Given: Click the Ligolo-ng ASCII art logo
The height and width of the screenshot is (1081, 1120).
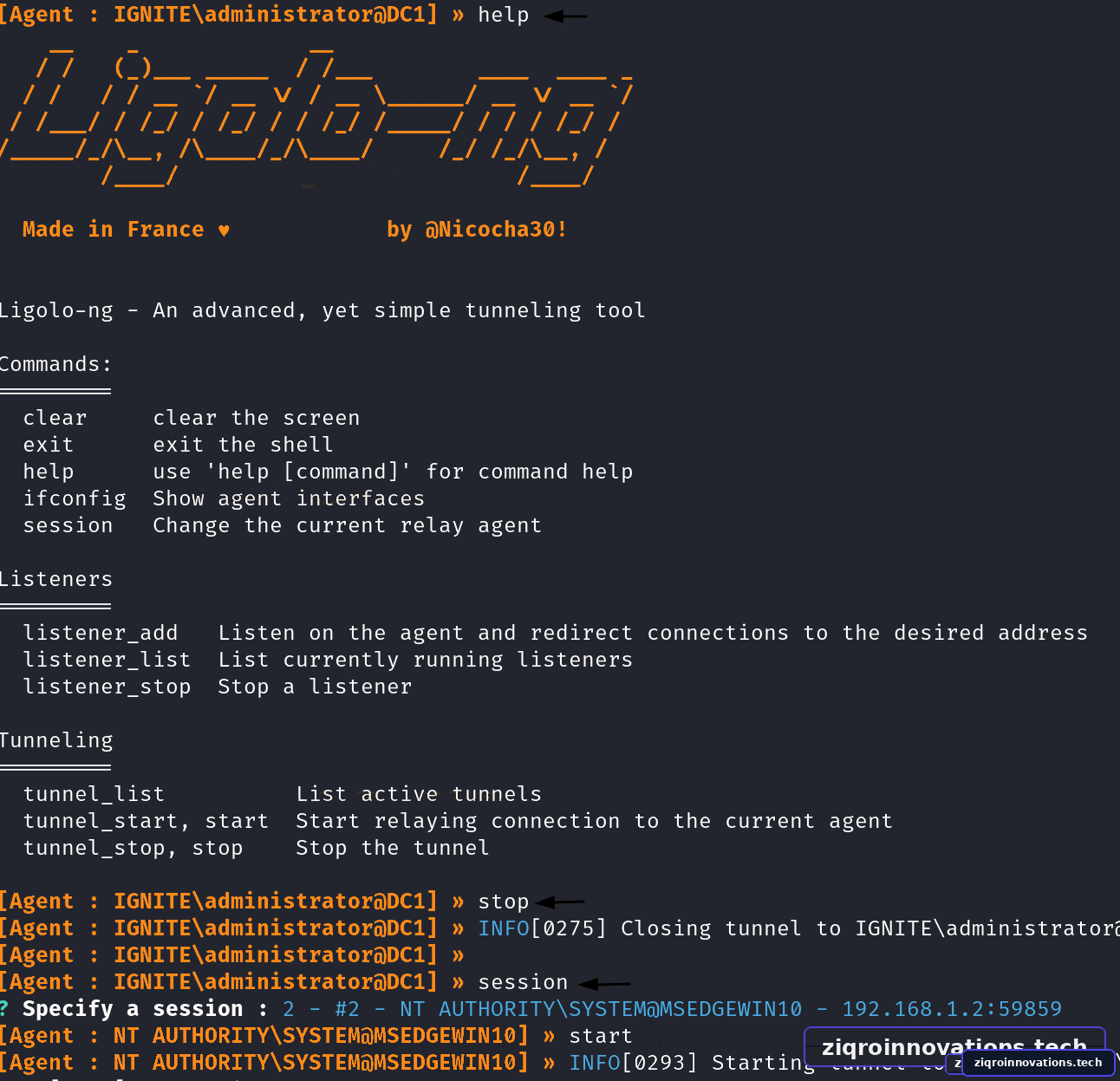Looking at the screenshot, I should [x=316, y=114].
